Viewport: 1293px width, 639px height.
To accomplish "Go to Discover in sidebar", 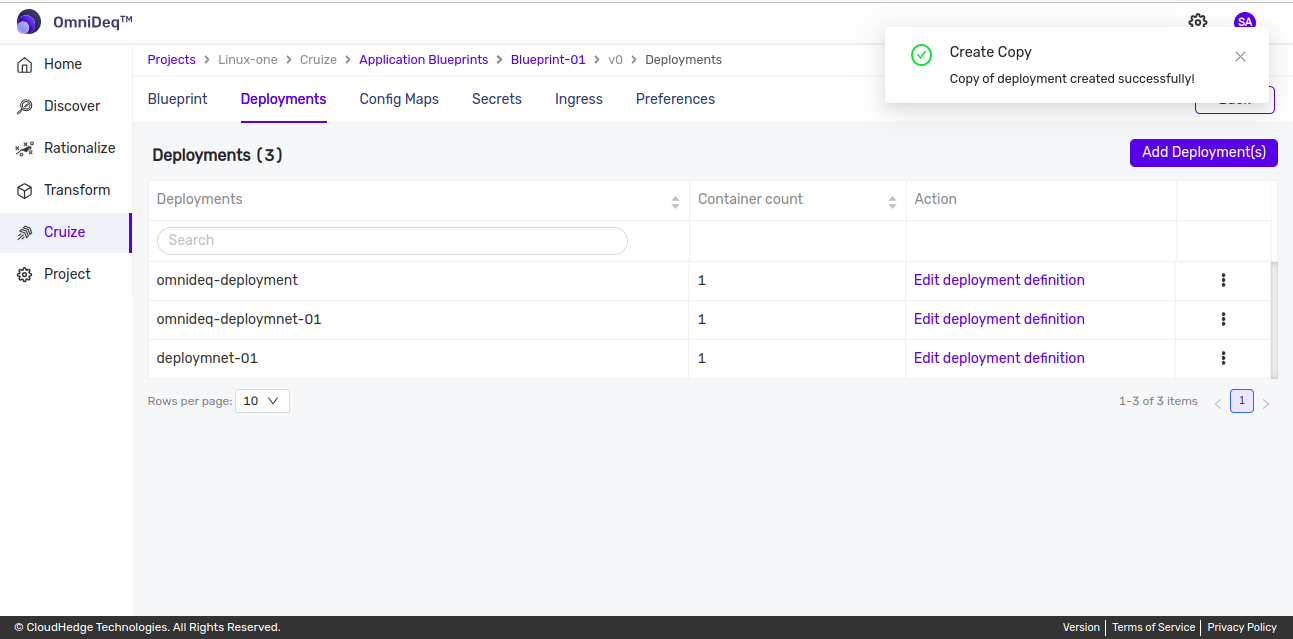I will (71, 106).
